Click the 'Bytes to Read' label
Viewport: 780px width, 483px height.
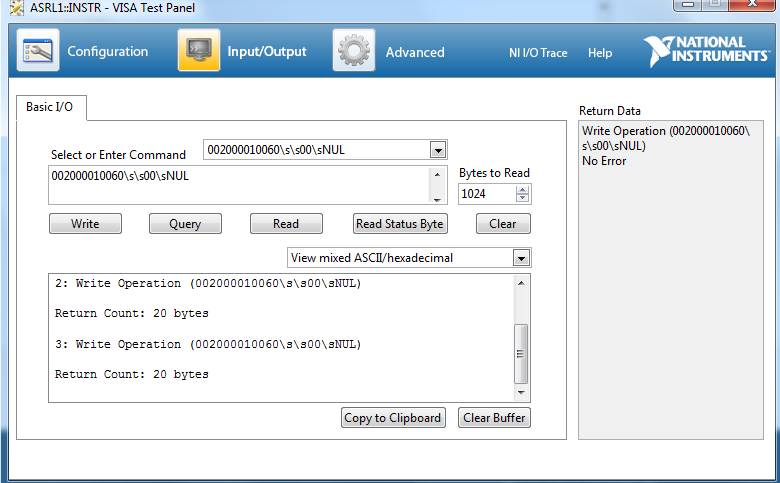click(494, 173)
